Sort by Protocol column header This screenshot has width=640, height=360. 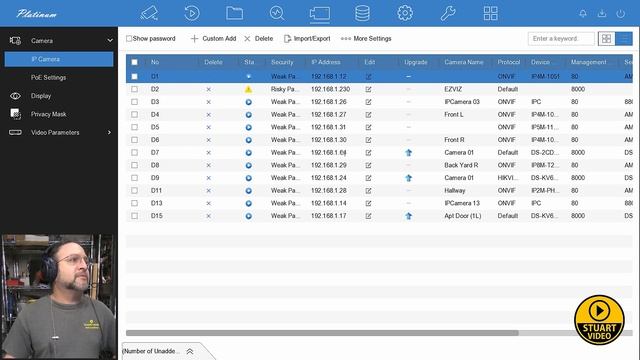pos(509,62)
